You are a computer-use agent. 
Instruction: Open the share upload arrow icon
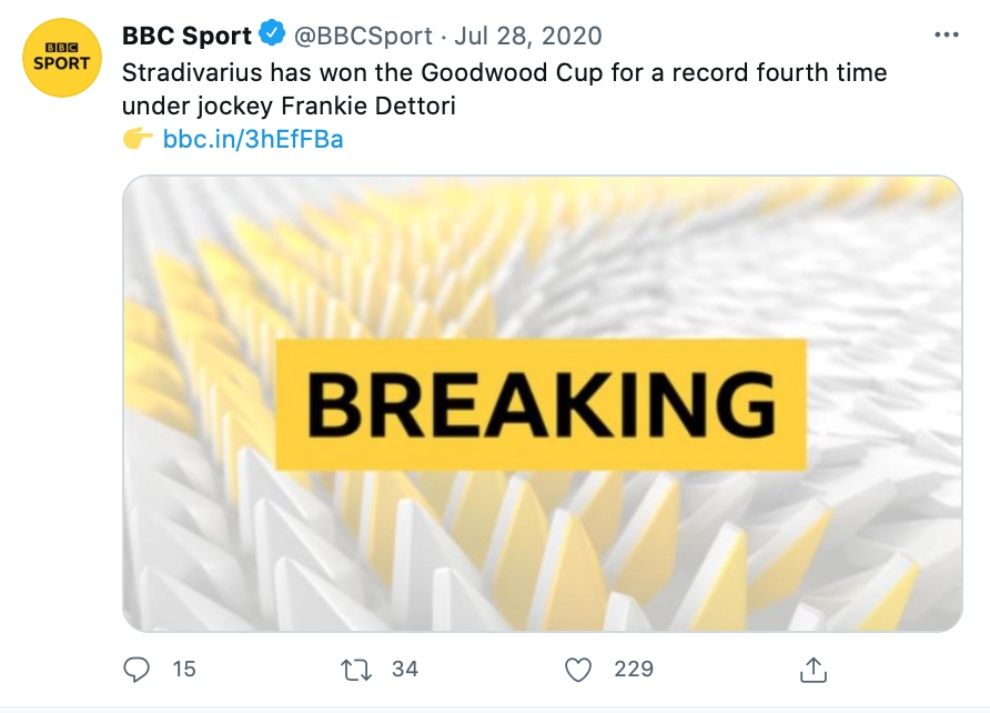[x=813, y=669]
